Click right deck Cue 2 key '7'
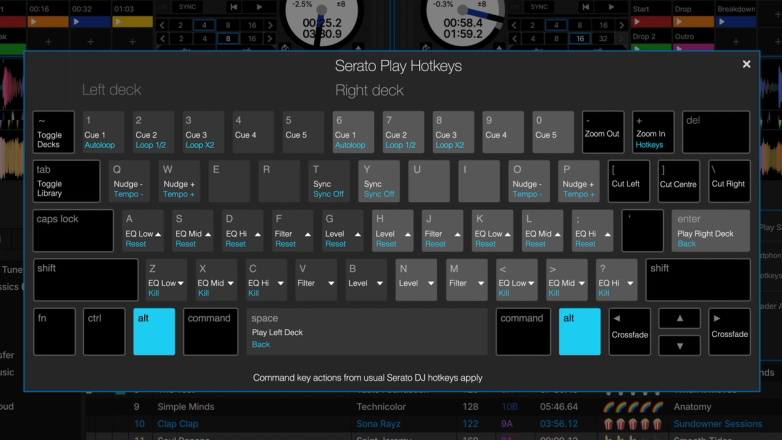 coord(403,132)
